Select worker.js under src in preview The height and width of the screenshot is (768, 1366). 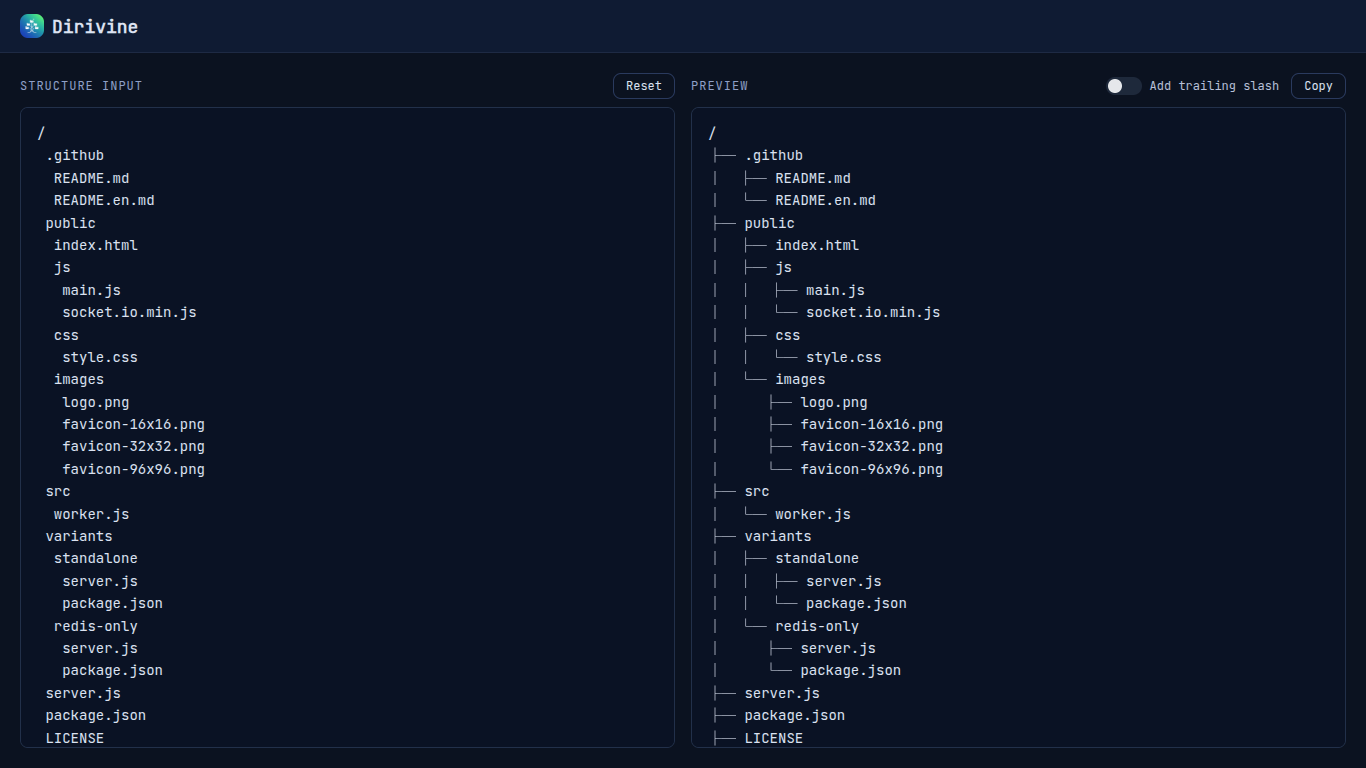[x=813, y=513]
